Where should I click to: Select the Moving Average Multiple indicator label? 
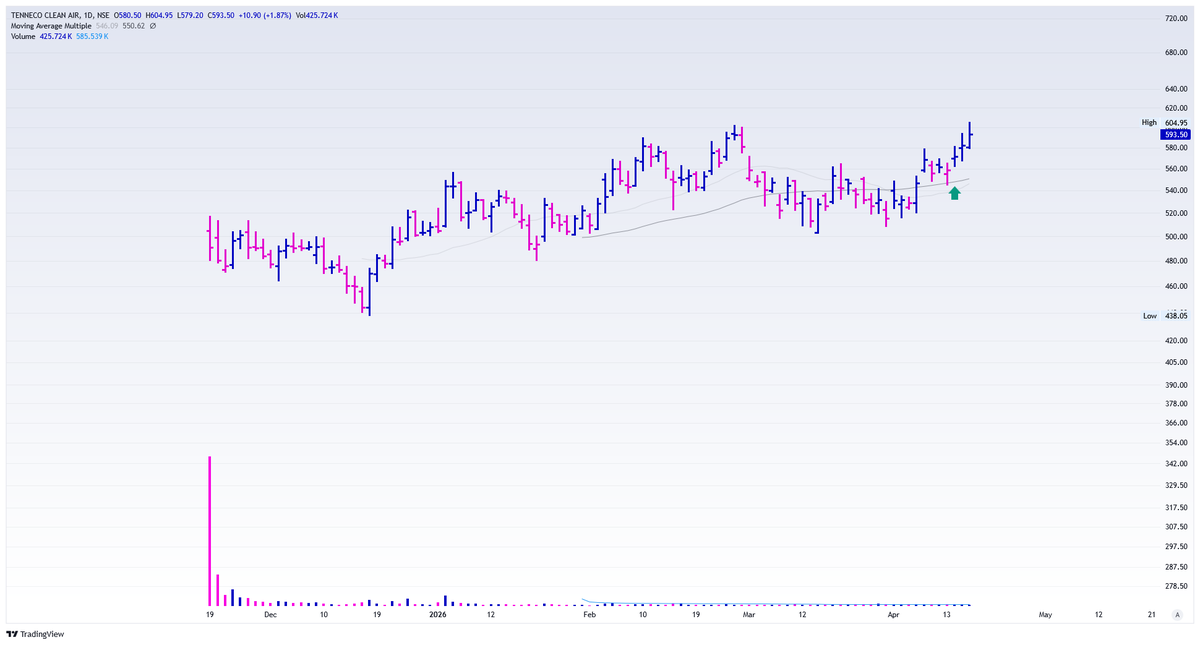(x=51, y=26)
